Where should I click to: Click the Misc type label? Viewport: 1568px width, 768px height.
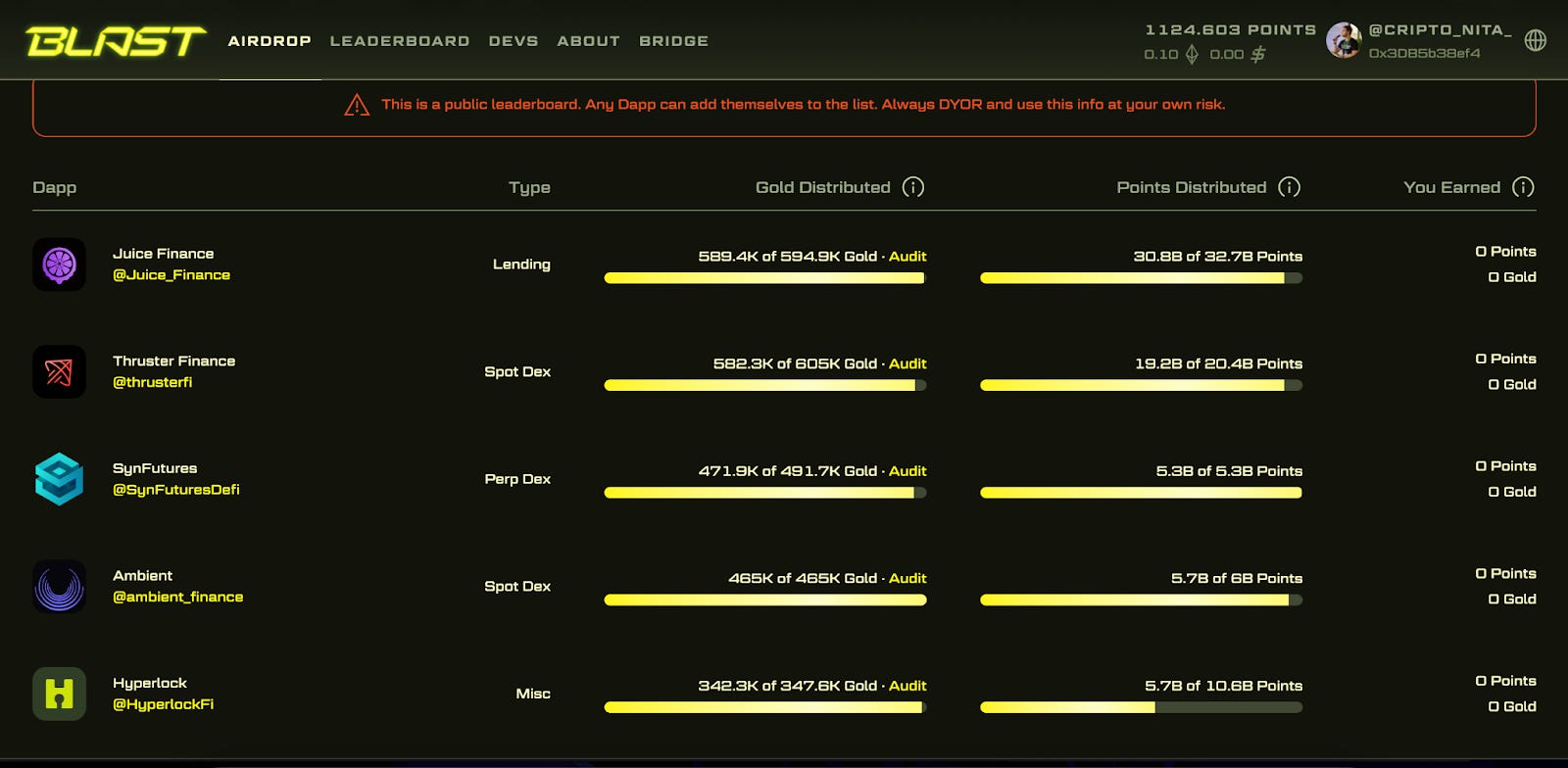pos(533,694)
